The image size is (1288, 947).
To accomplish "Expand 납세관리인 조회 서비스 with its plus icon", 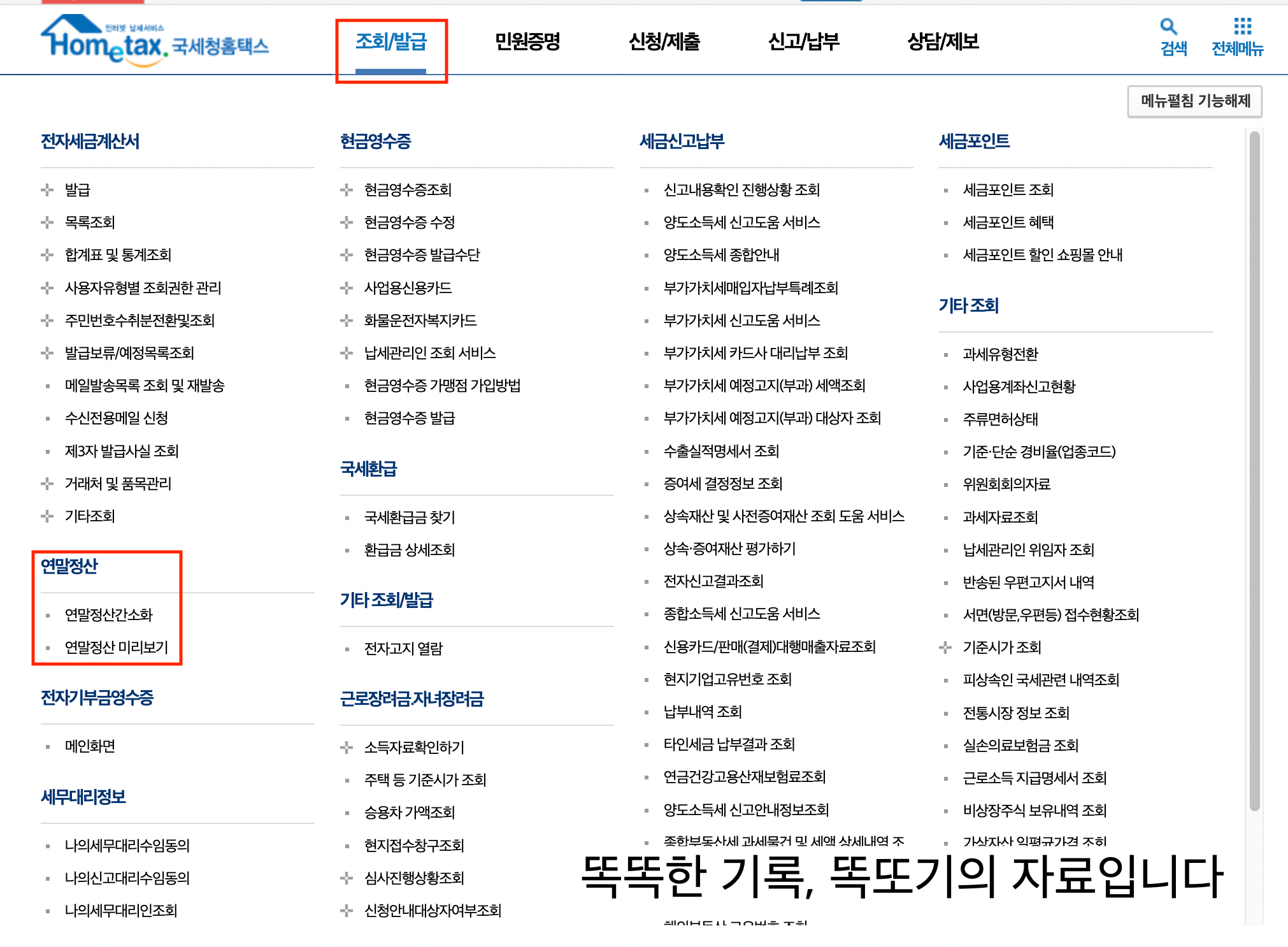I will (x=346, y=353).
